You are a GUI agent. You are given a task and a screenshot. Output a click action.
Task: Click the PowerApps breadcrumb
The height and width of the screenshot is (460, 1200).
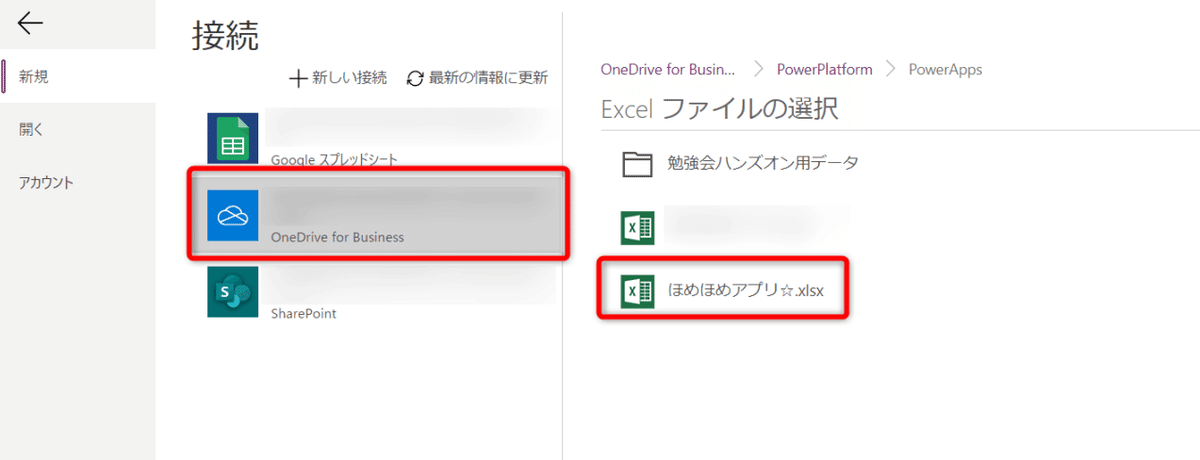(945, 69)
